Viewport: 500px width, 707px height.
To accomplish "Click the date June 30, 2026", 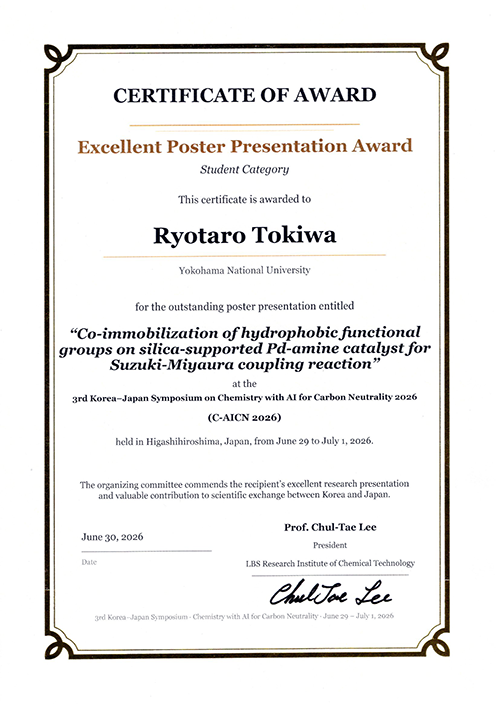I will point(112,537).
